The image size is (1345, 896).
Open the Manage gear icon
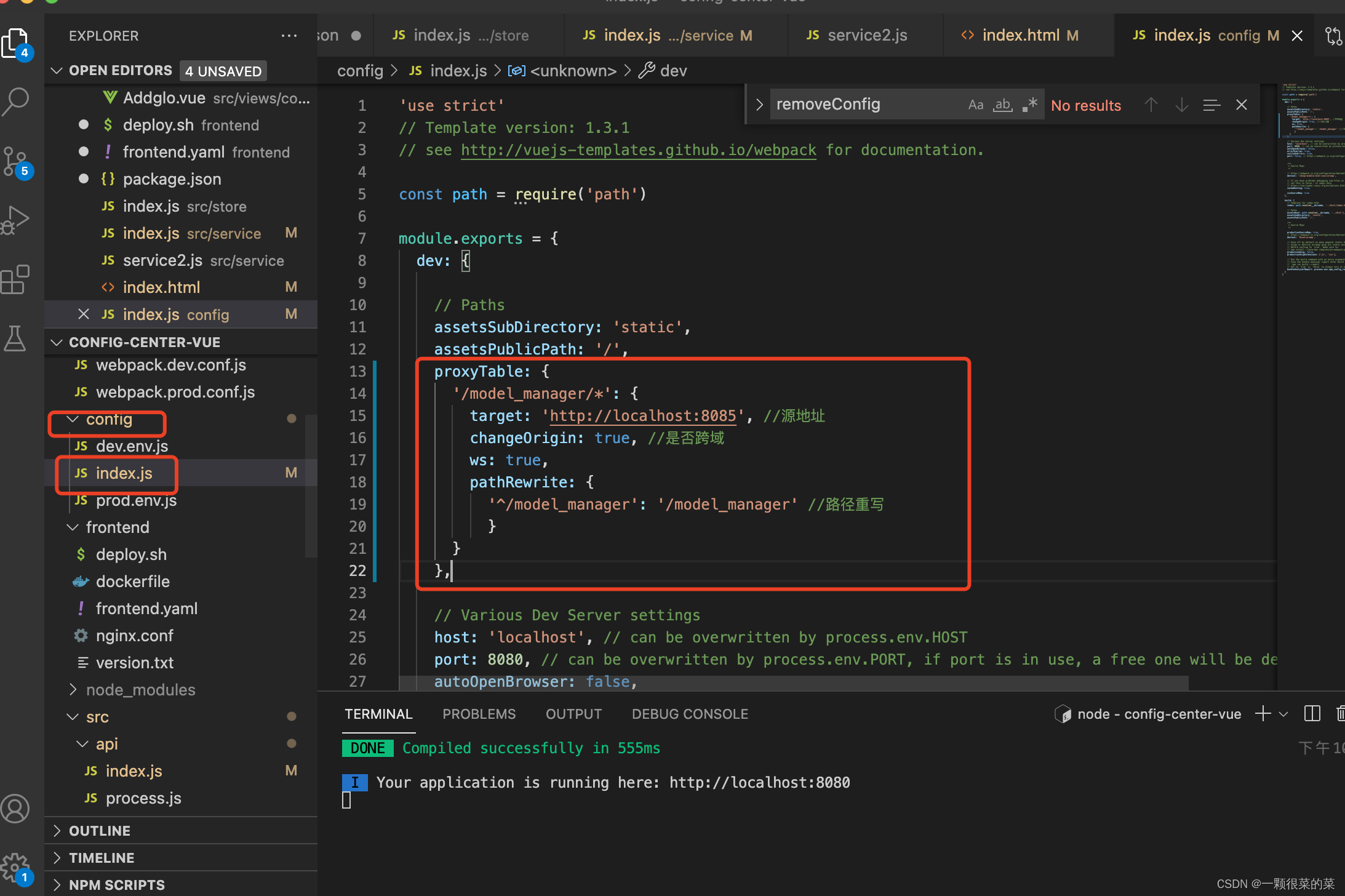point(16,868)
